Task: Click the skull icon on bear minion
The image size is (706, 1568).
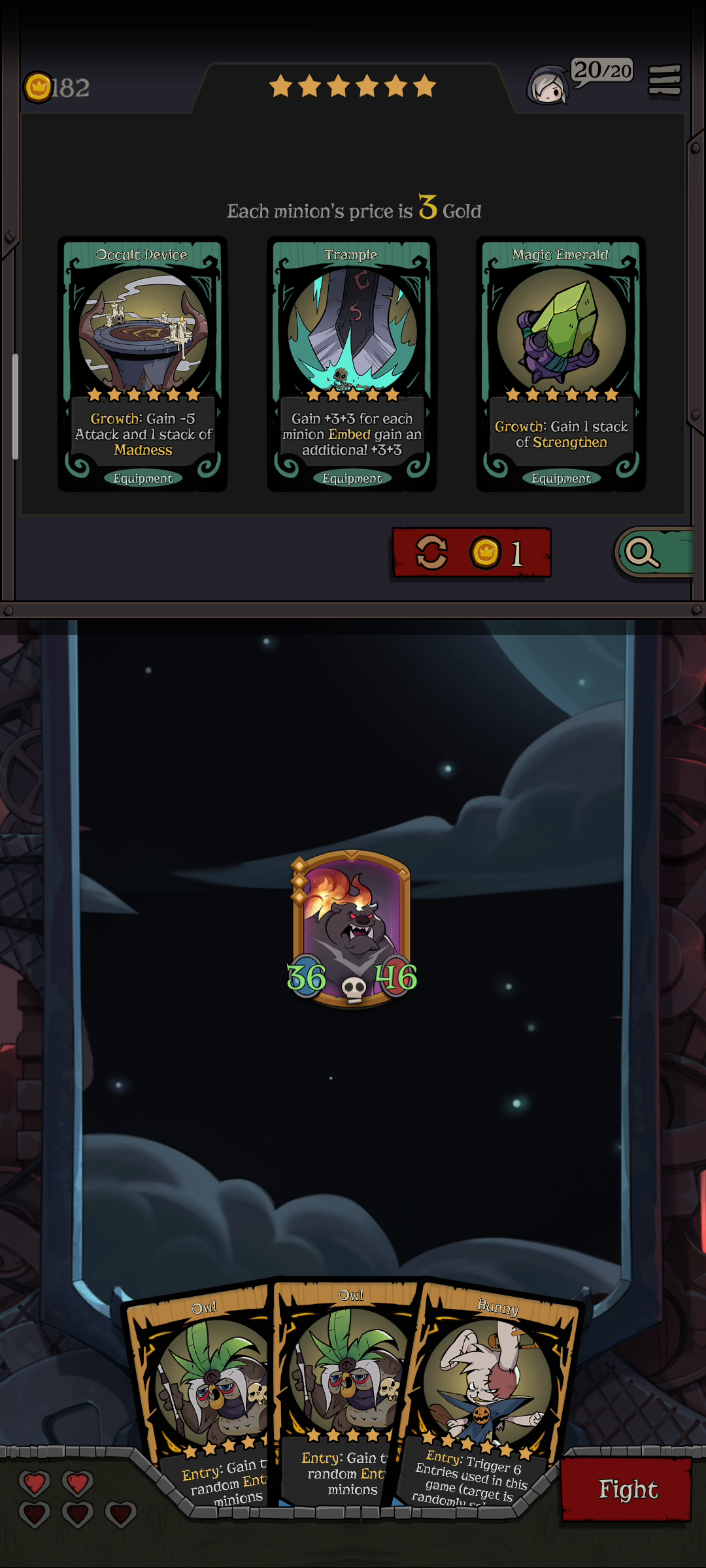Action: click(x=354, y=989)
